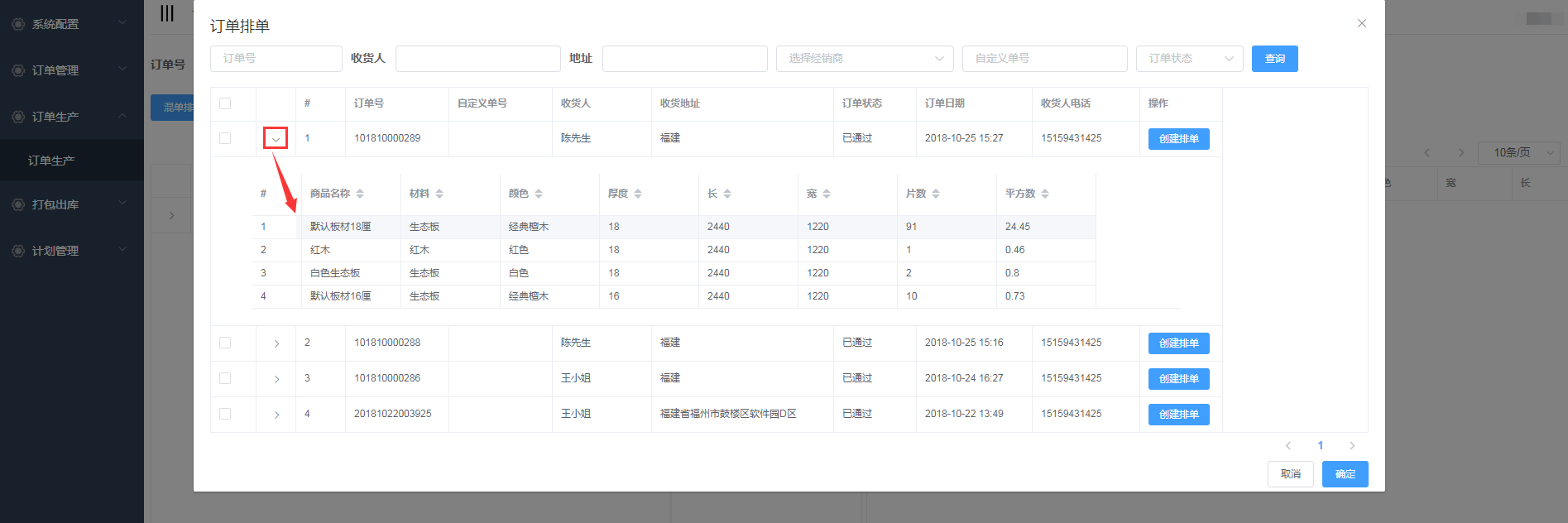This screenshot has width=1568, height=523.
Task: Go to previous page arrow in dialog
Action: [x=1288, y=446]
